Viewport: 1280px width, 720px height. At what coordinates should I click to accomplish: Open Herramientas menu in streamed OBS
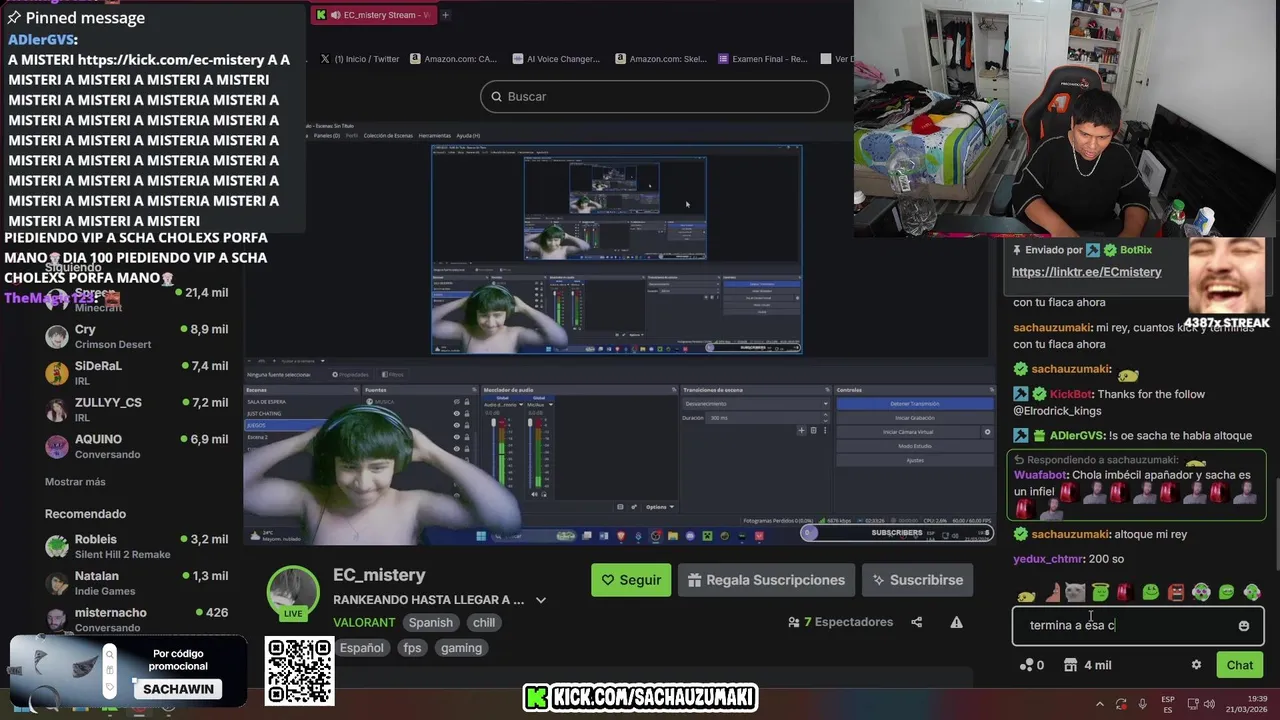pyautogui.click(x=434, y=136)
